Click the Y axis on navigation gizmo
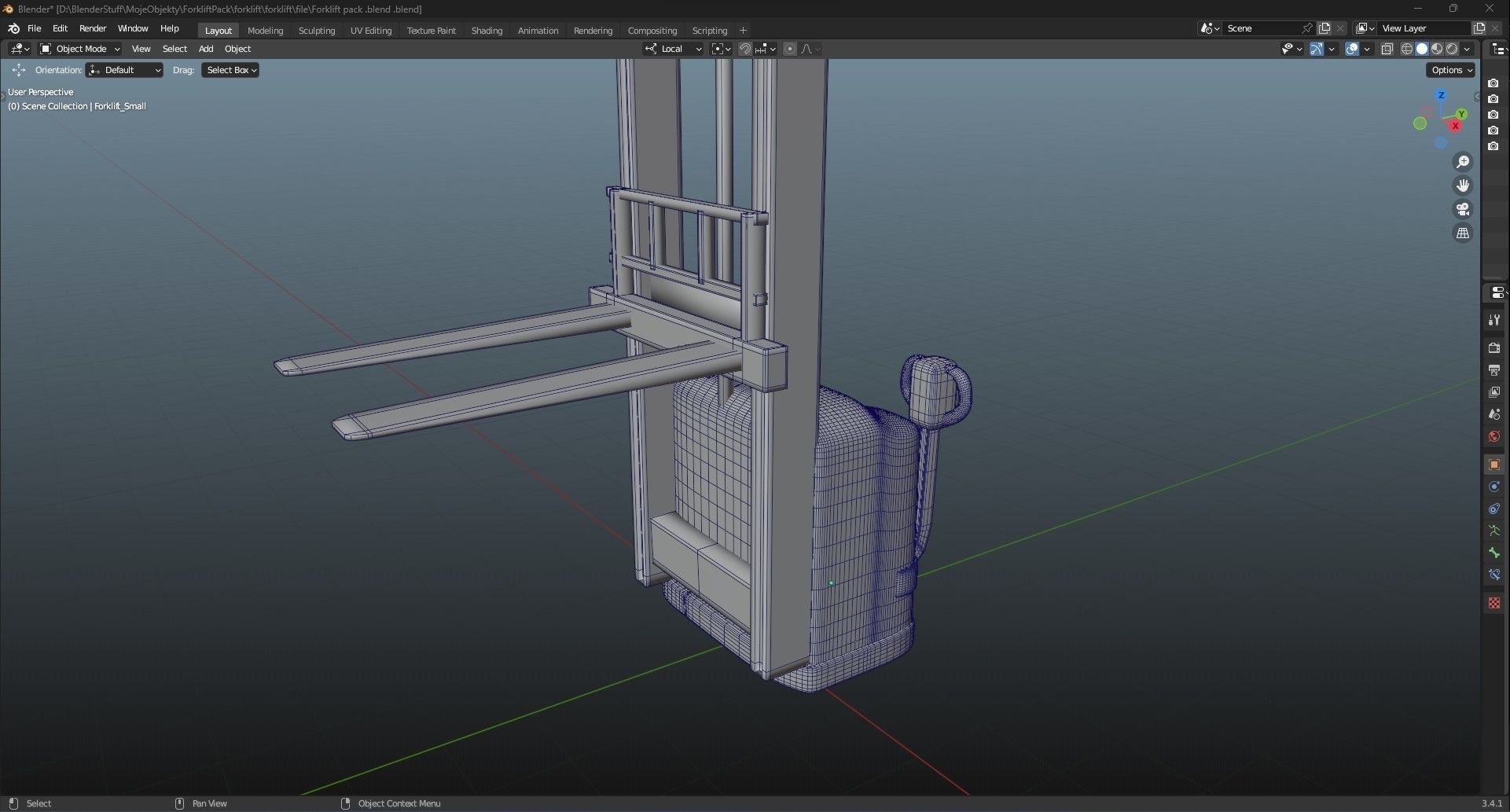This screenshot has width=1510, height=812. click(x=1461, y=114)
